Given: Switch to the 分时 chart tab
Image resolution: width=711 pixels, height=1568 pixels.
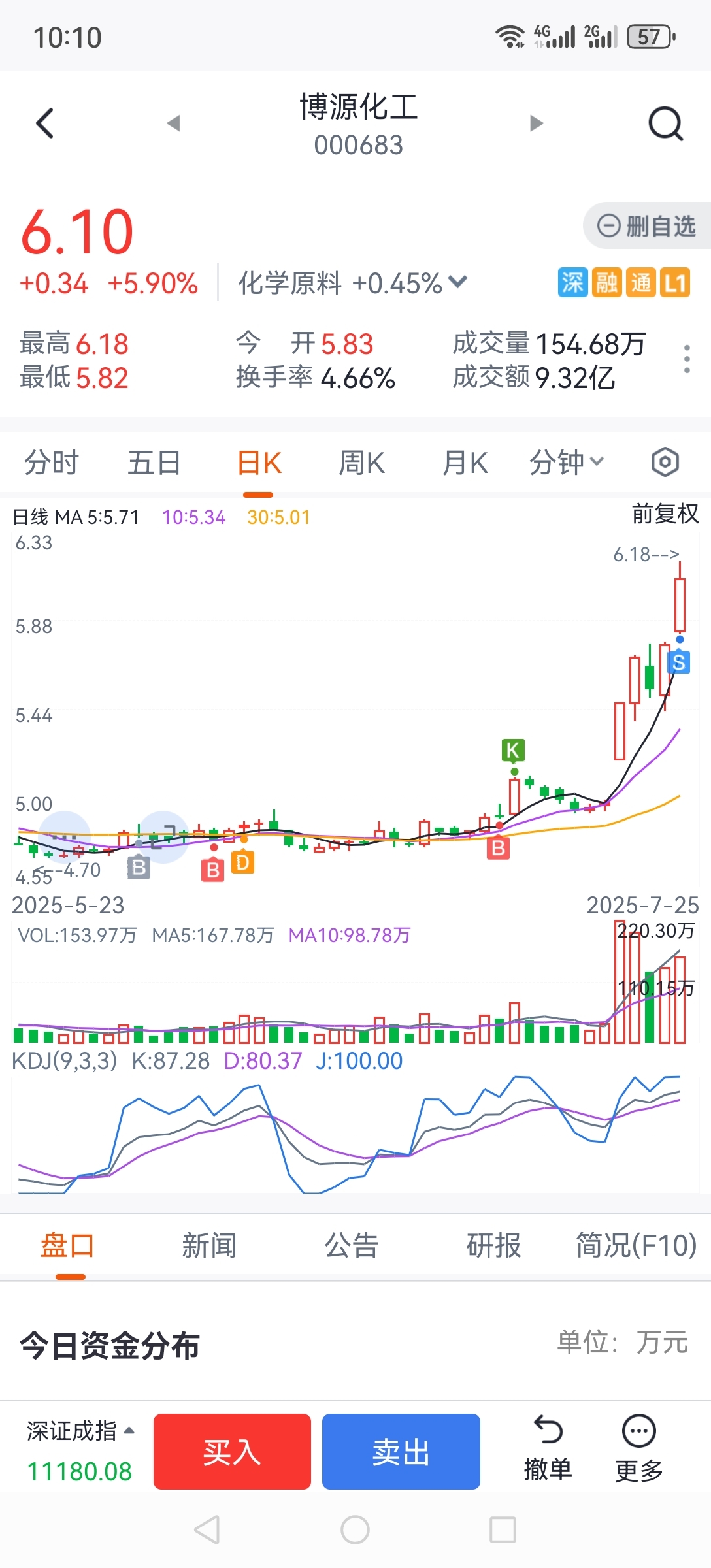Looking at the screenshot, I should tap(52, 463).
